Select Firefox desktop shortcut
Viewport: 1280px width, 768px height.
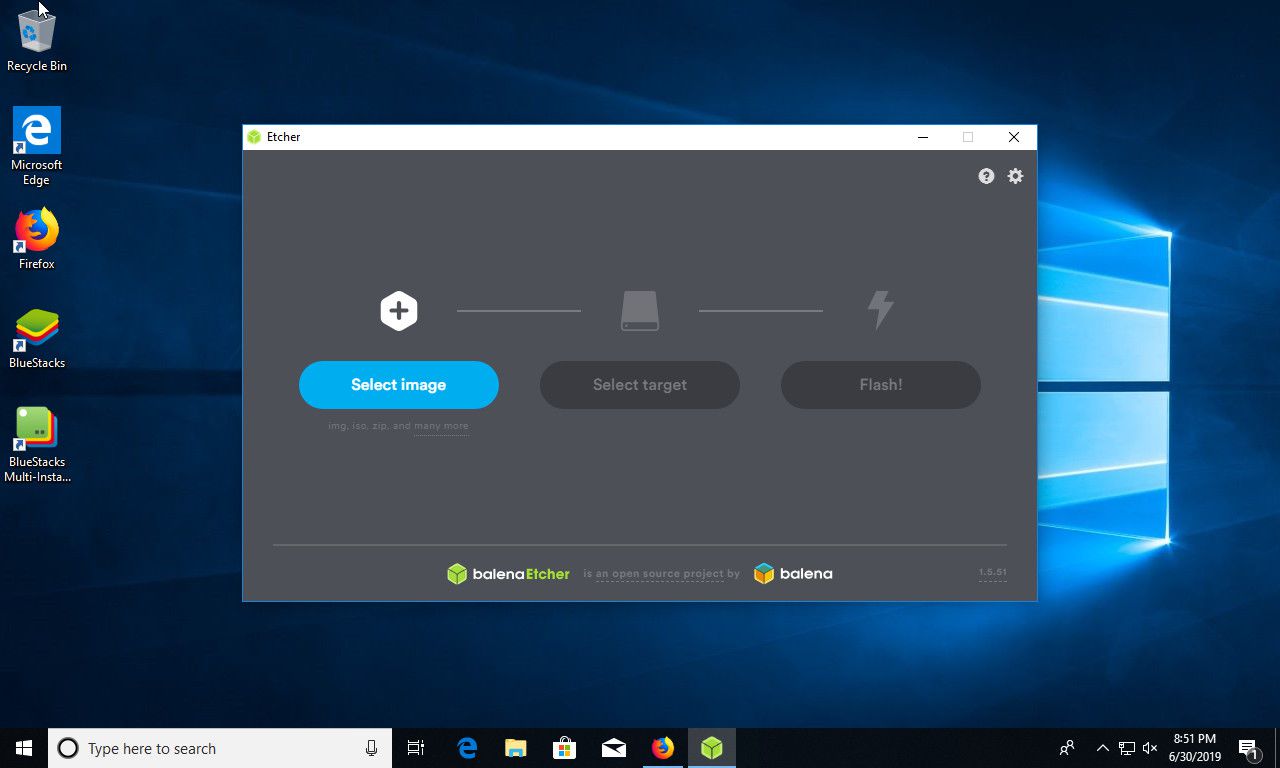(37, 238)
